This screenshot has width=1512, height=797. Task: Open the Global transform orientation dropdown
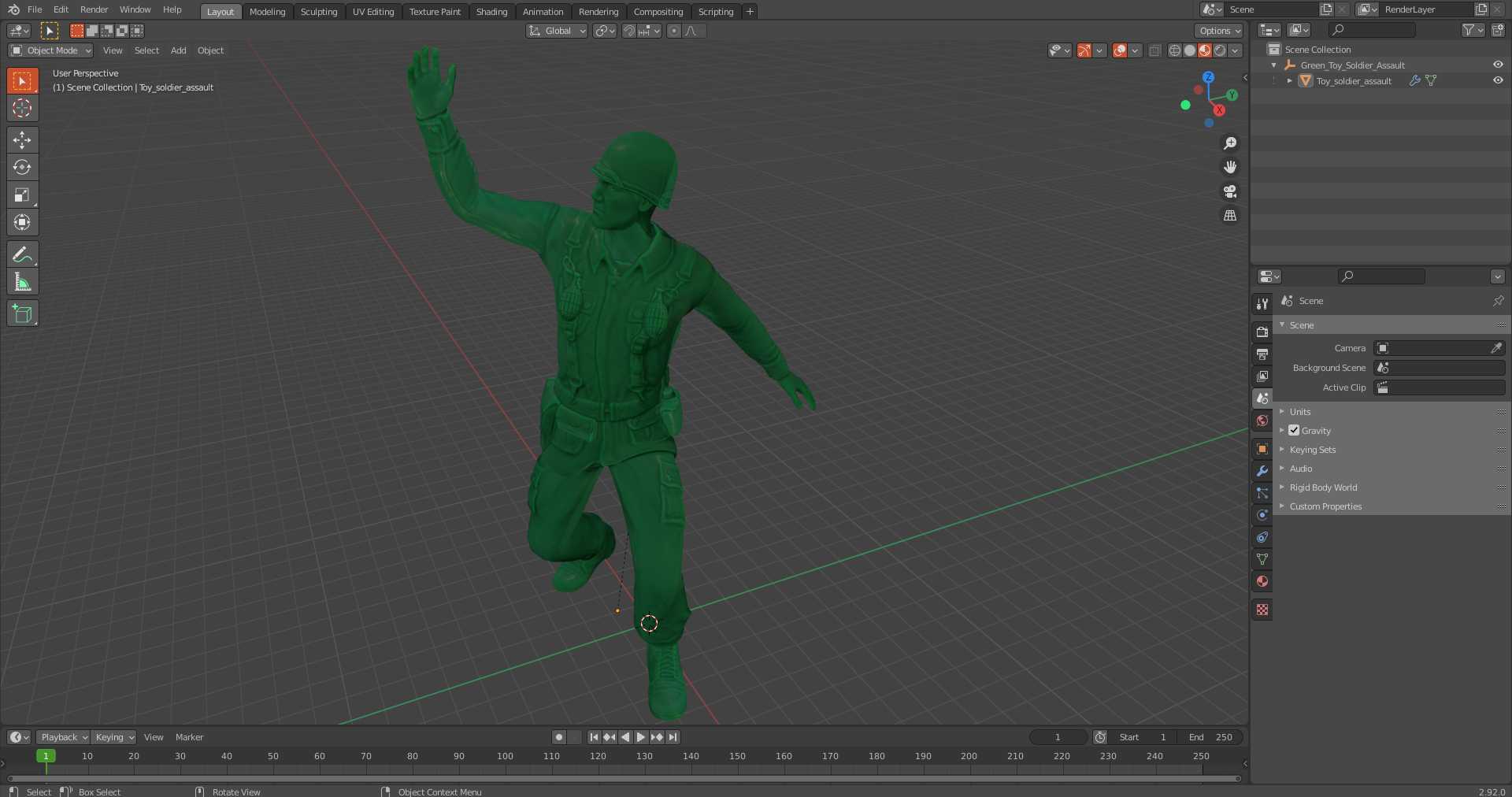click(557, 31)
